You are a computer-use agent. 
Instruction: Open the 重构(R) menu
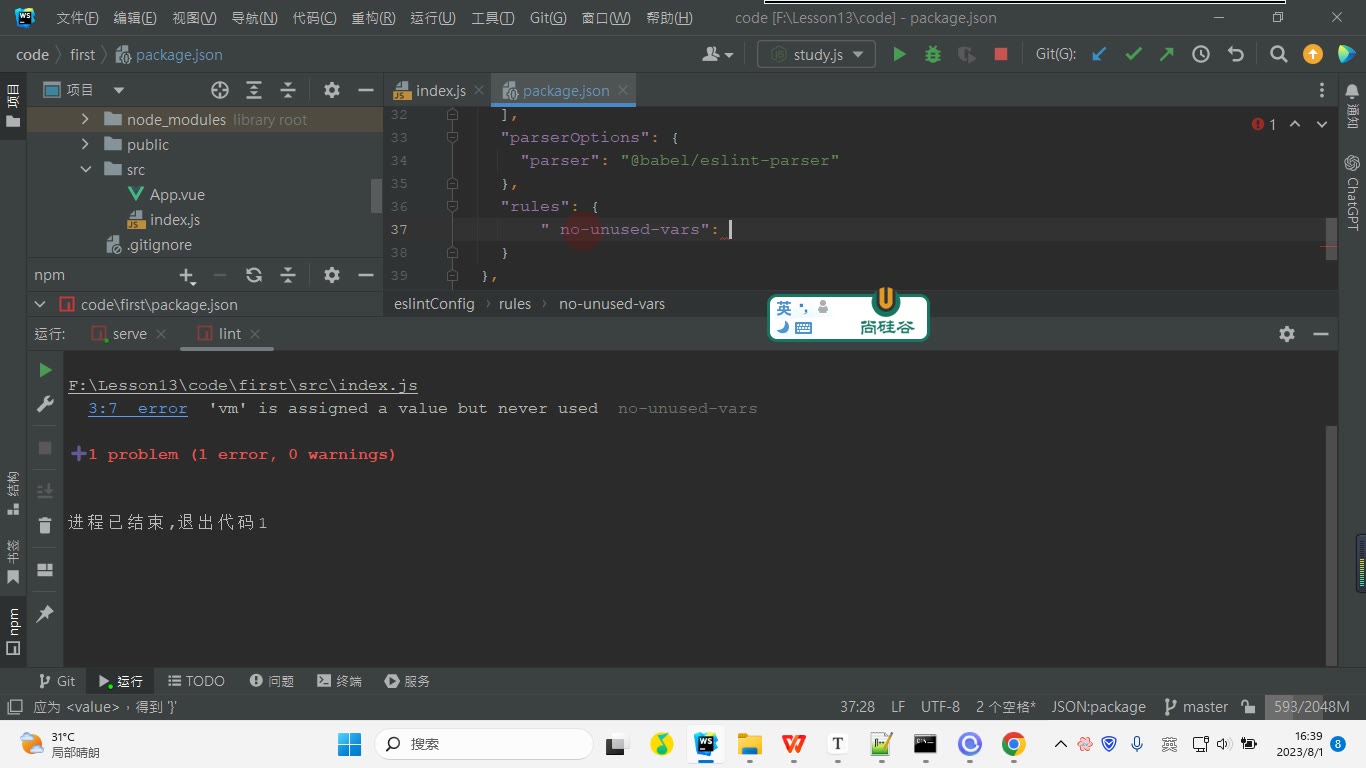tap(373, 18)
